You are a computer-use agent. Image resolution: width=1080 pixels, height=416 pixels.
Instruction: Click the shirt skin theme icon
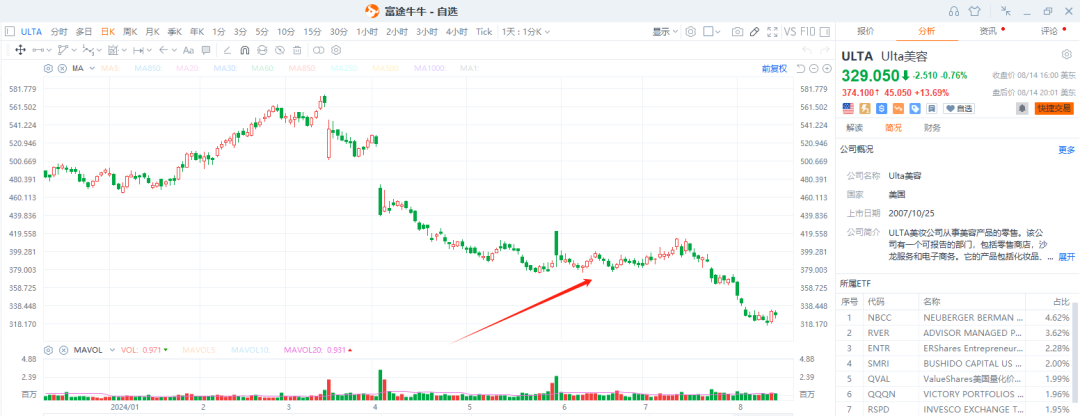coord(975,11)
